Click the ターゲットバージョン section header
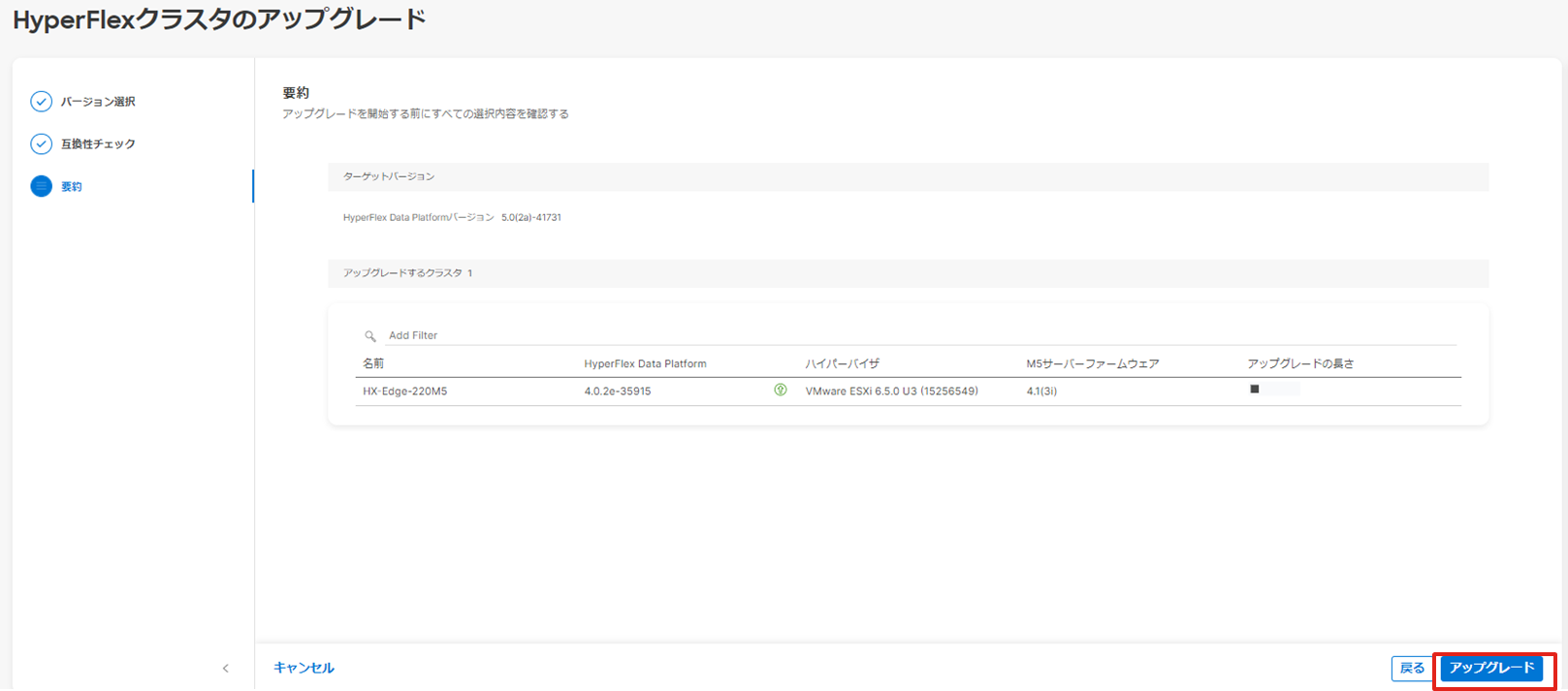Viewport: 1568px width, 691px height. [x=909, y=176]
